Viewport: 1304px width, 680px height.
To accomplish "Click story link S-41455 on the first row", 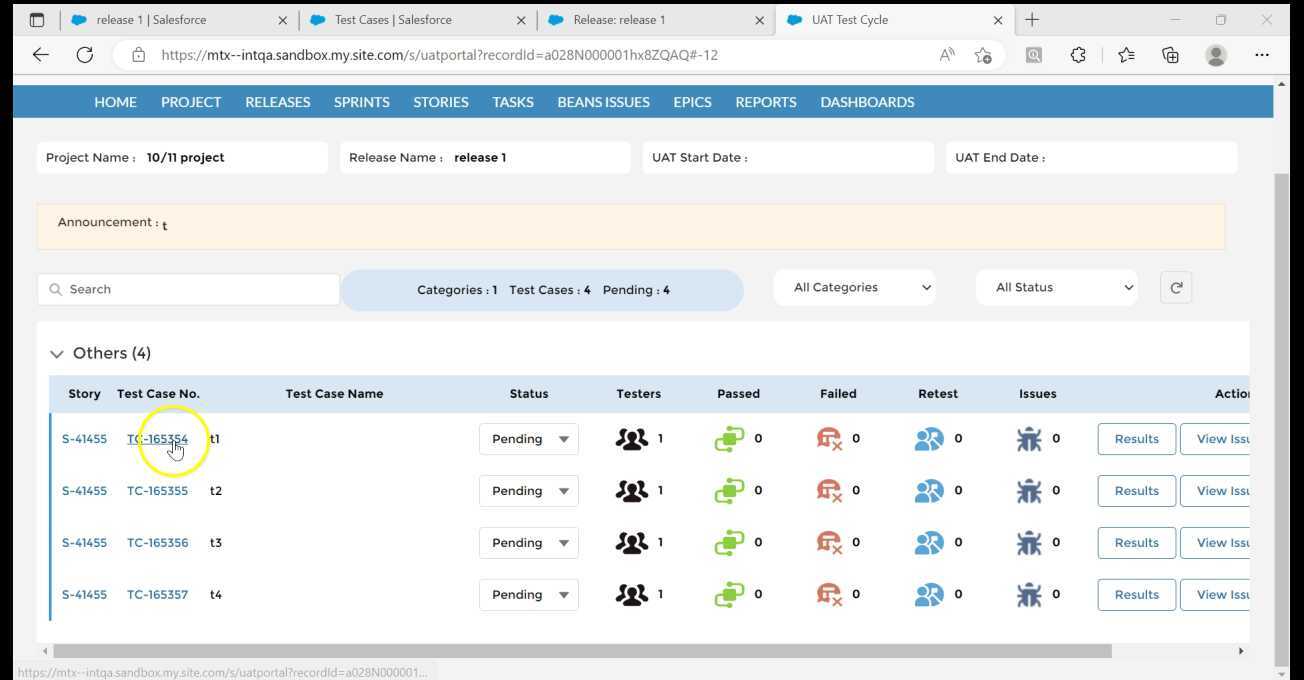I will (84, 438).
